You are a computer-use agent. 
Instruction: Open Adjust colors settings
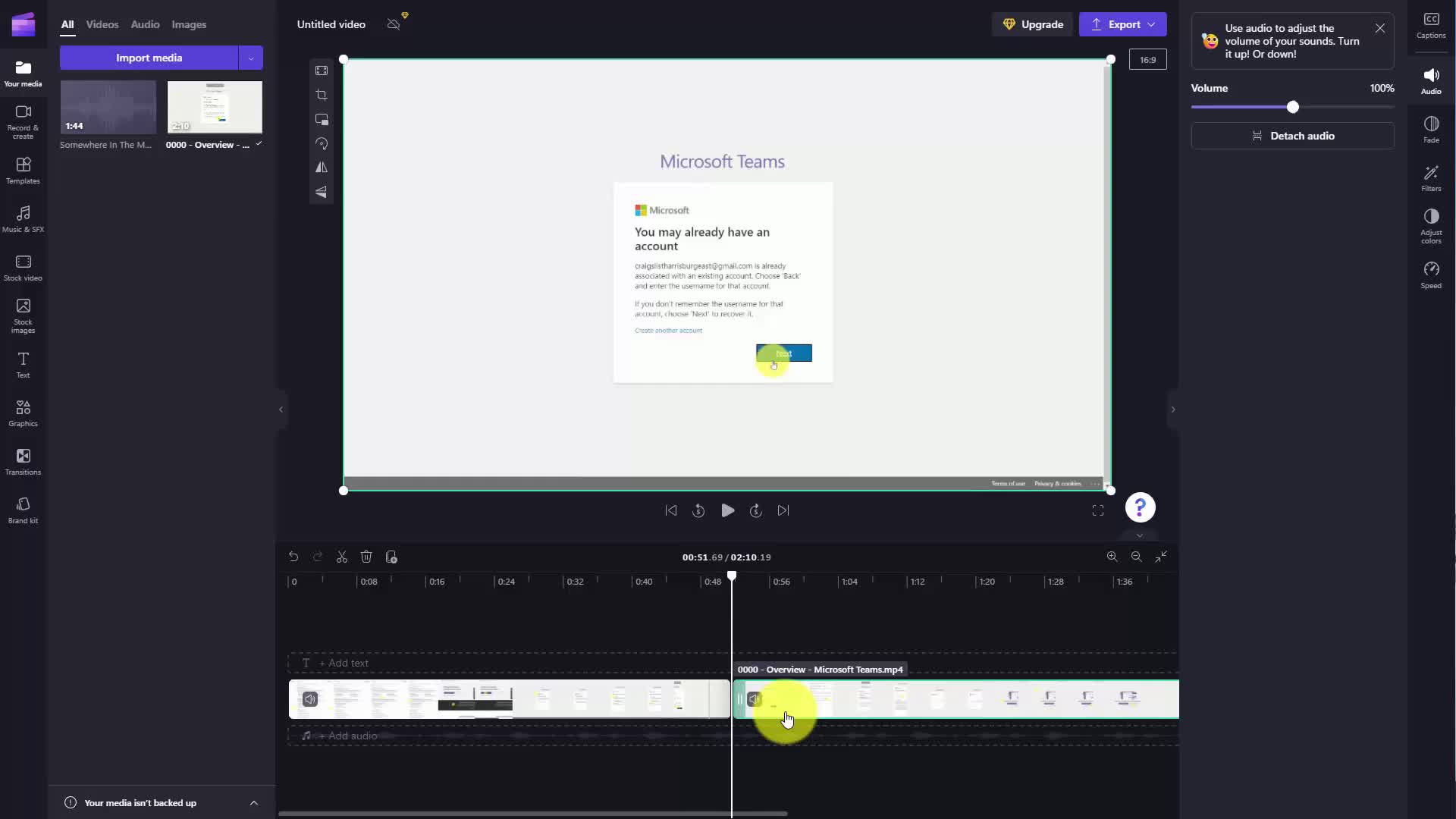[x=1431, y=227]
